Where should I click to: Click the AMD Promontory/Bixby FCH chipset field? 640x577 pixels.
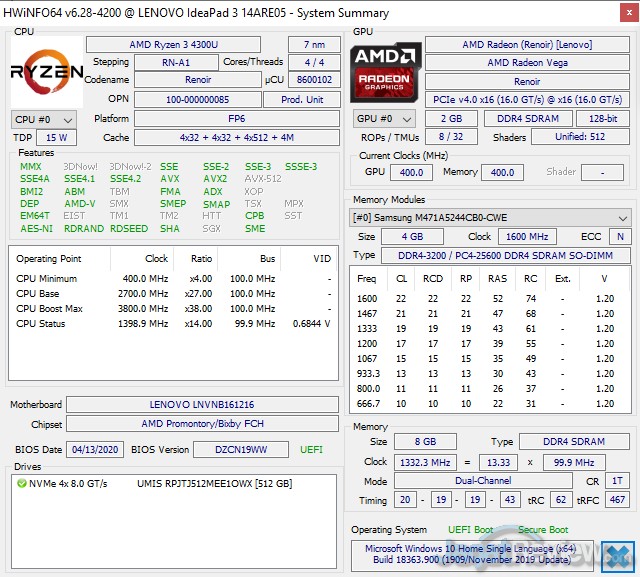click(202, 424)
